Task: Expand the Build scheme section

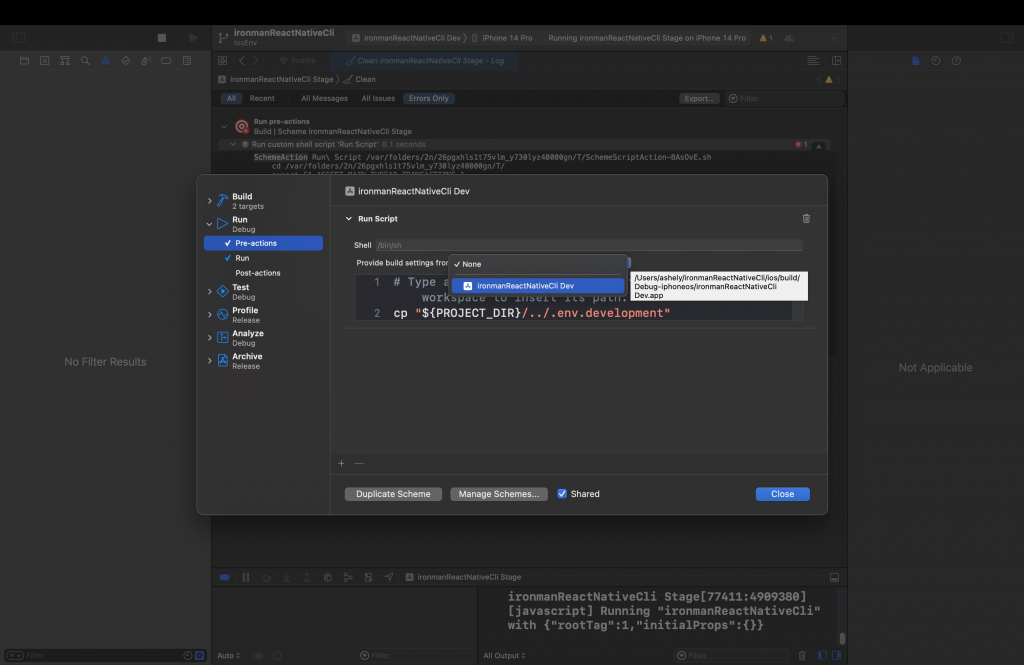Action: pyautogui.click(x=210, y=201)
